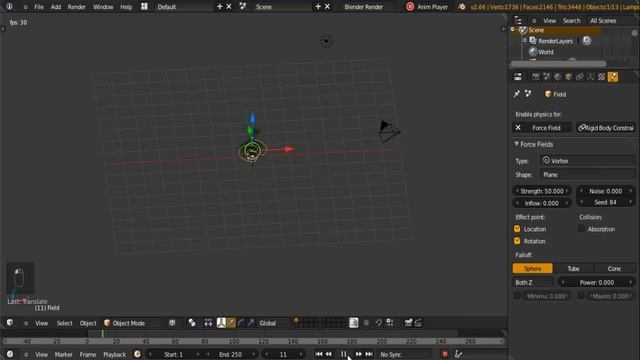Open the Both Z falloff direction dropdown
Screen dimensions: 640x360
tap(533, 282)
